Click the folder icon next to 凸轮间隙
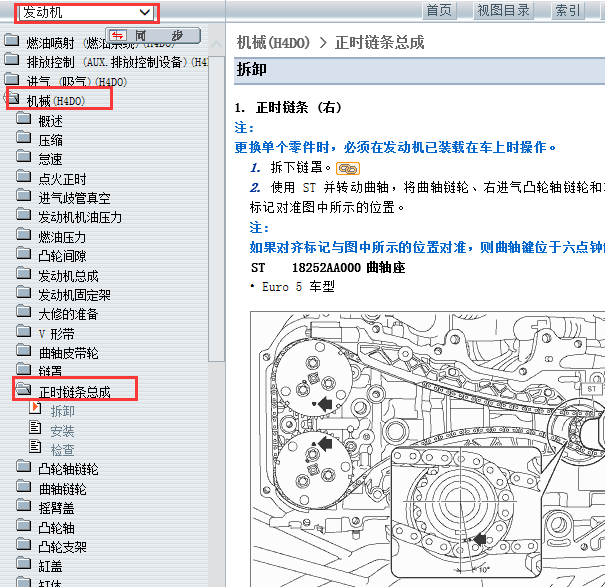The image size is (605, 587). click(24, 254)
